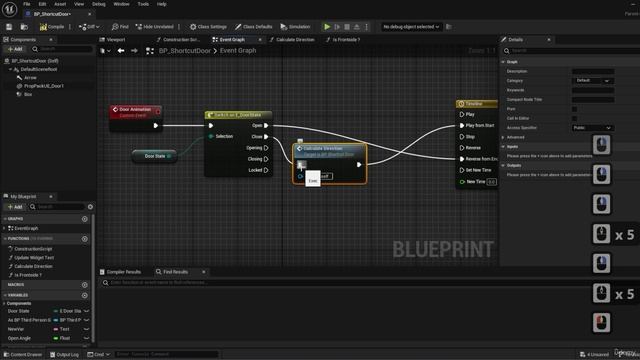Image resolution: width=640 pixels, height=360 pixels.
Task: Close the Event Graph tab
Action: click(260, 40)
